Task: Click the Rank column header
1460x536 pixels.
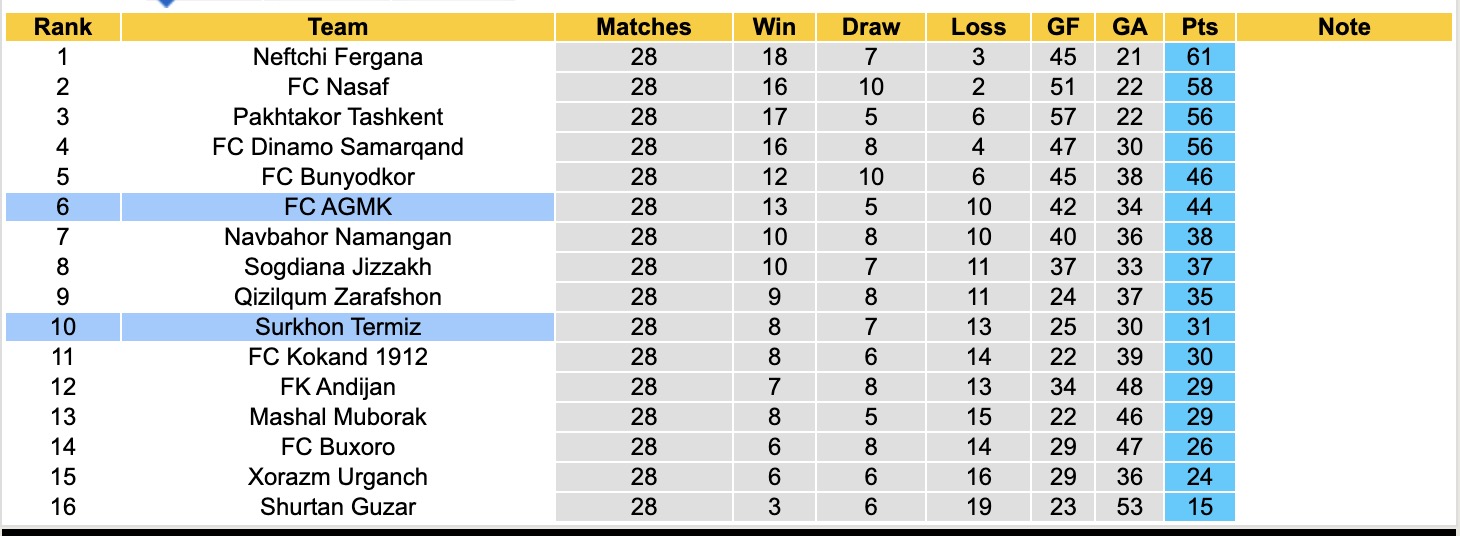Action: pos(63,27)
